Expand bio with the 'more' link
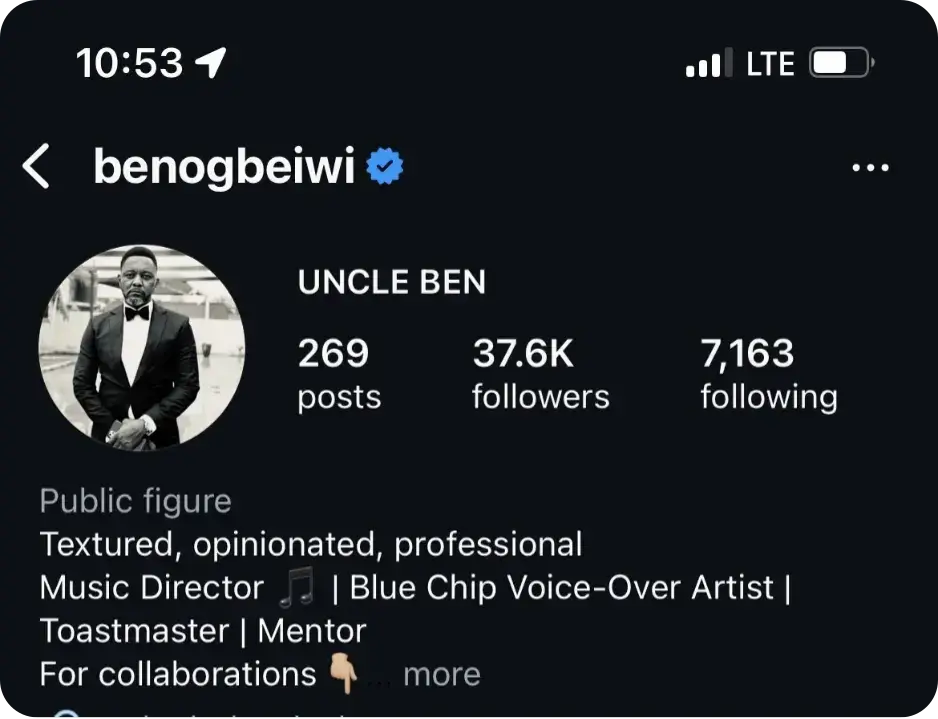Viewport: 938px width, 719px height. pyautogui.click(x=441, y=674)
